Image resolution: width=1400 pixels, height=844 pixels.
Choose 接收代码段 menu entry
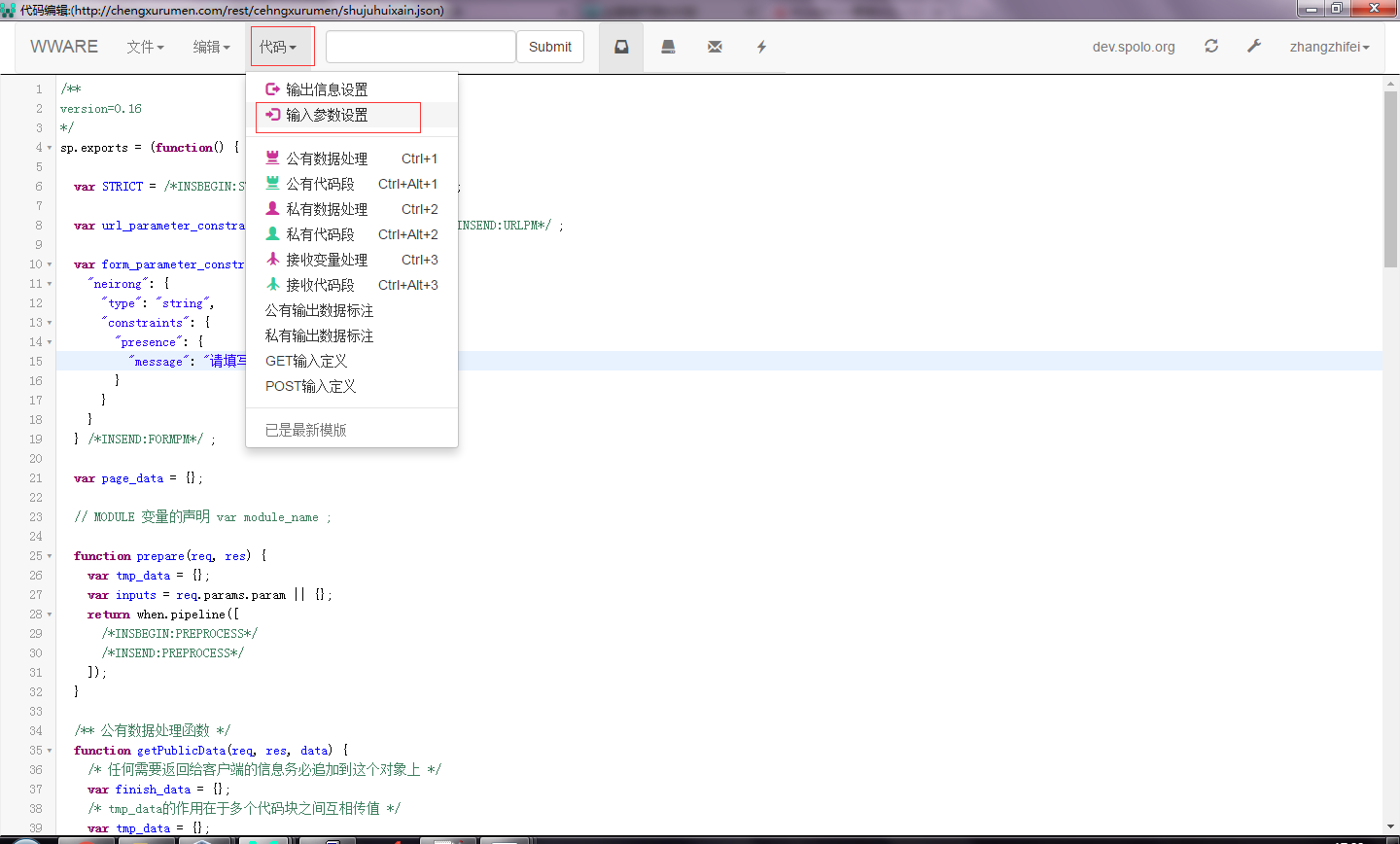coord(352,285)
